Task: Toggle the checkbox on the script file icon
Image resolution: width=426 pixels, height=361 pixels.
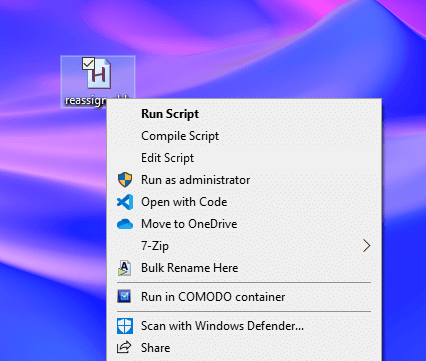Action: [88, 63]
